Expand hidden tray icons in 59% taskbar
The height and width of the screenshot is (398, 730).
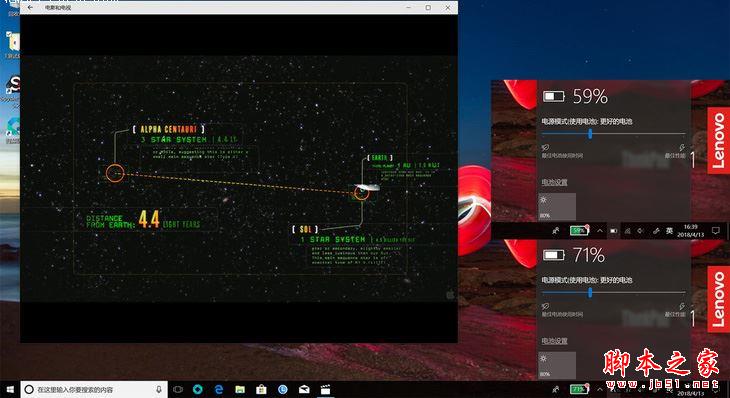click(x=600, y=230)
